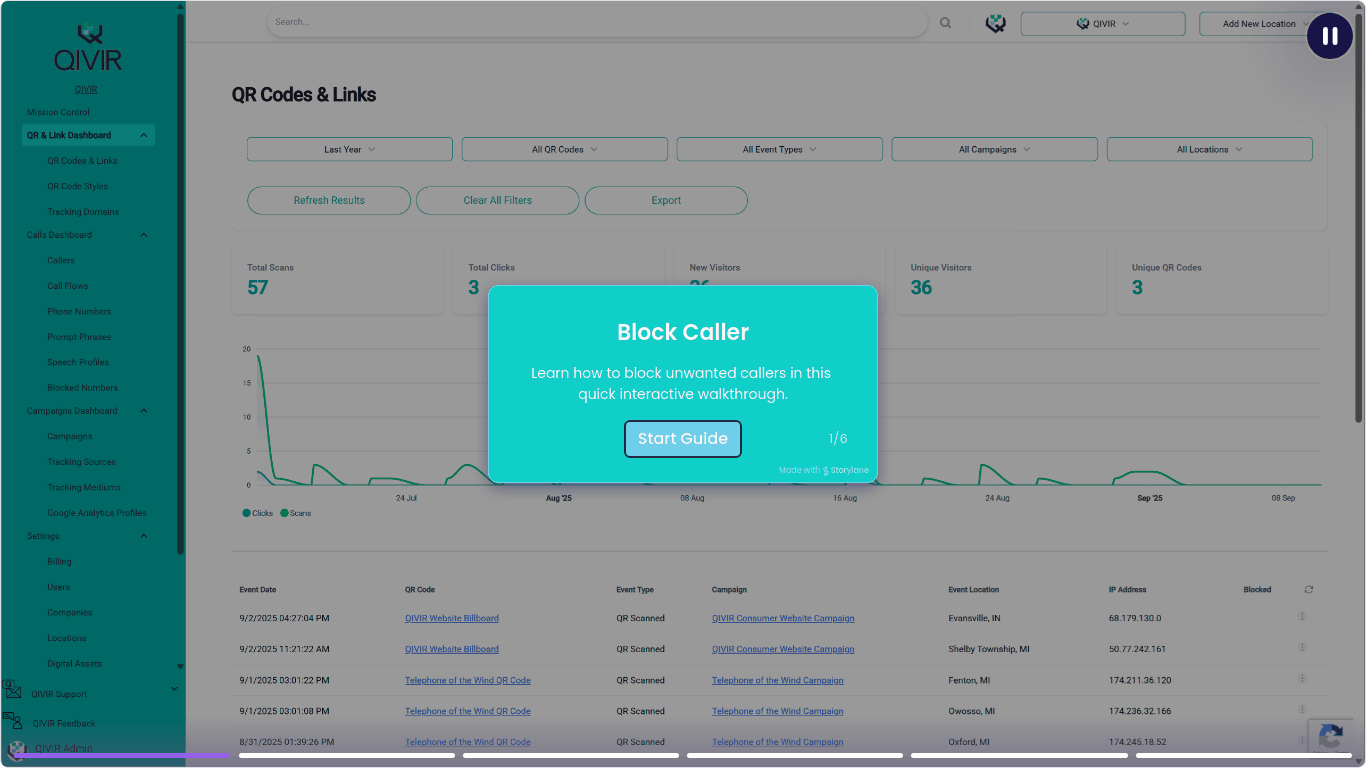Open row options for IP 68.179.130.0

pyautogui.click(x=1302, y=617)
